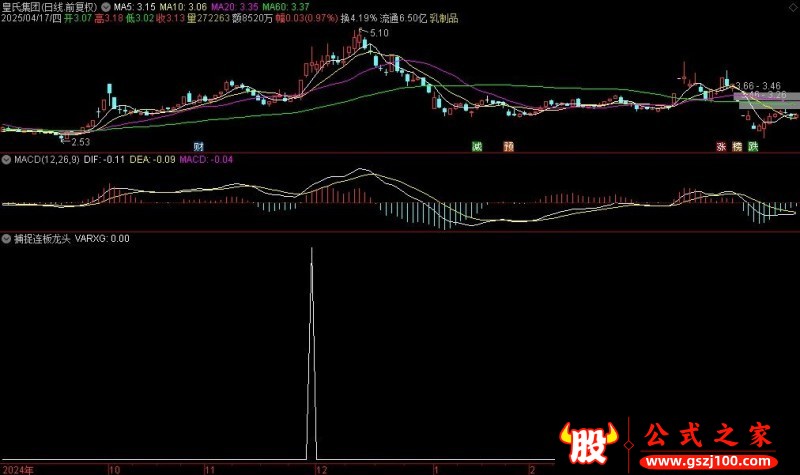Click the orange 预 forecast marker icon
This screenshot has width=800, height=475.
pyautogui.click(x=509, y=147)
